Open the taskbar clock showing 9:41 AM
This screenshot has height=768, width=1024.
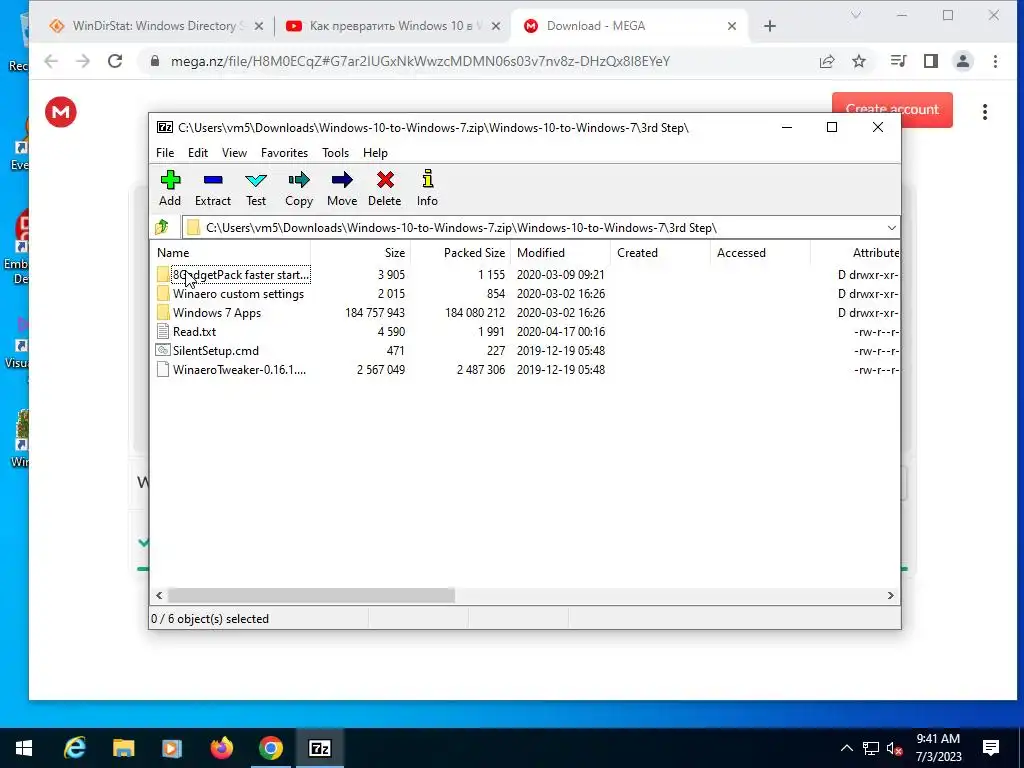tap(938, 748)
